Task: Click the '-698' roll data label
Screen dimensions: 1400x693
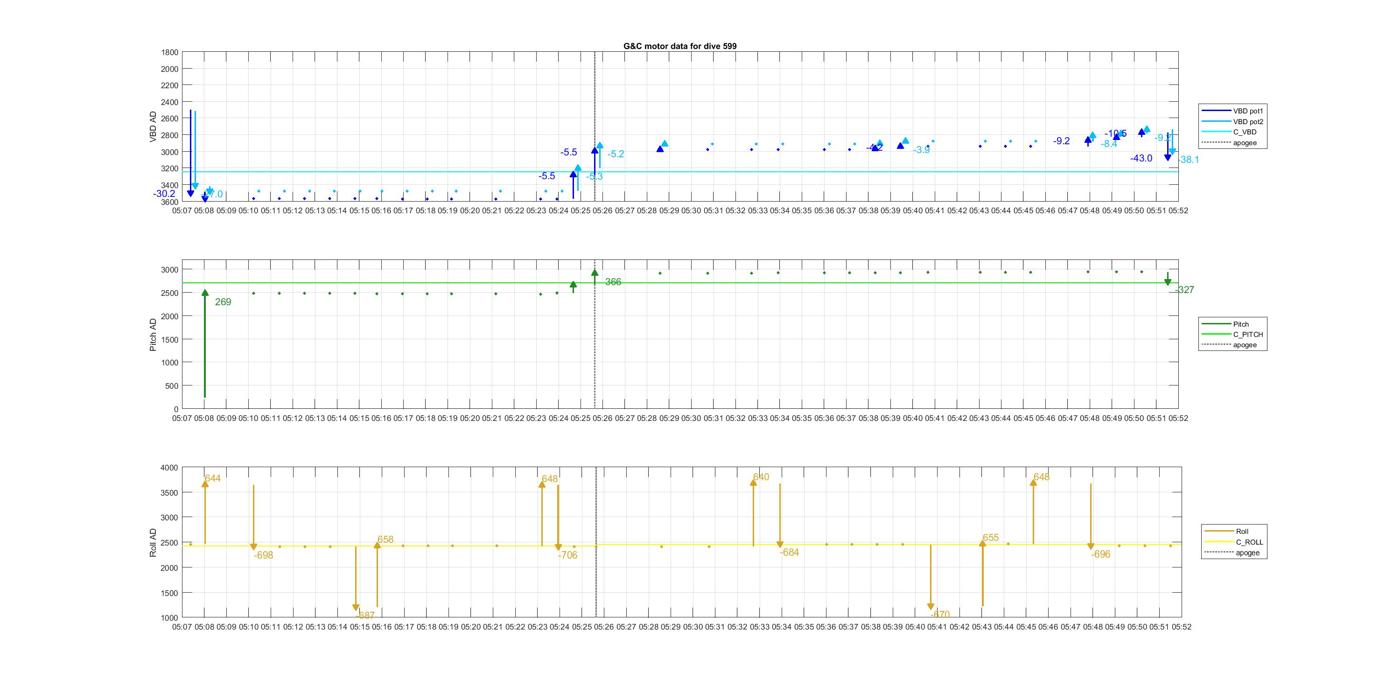Action: pos(264,555)
